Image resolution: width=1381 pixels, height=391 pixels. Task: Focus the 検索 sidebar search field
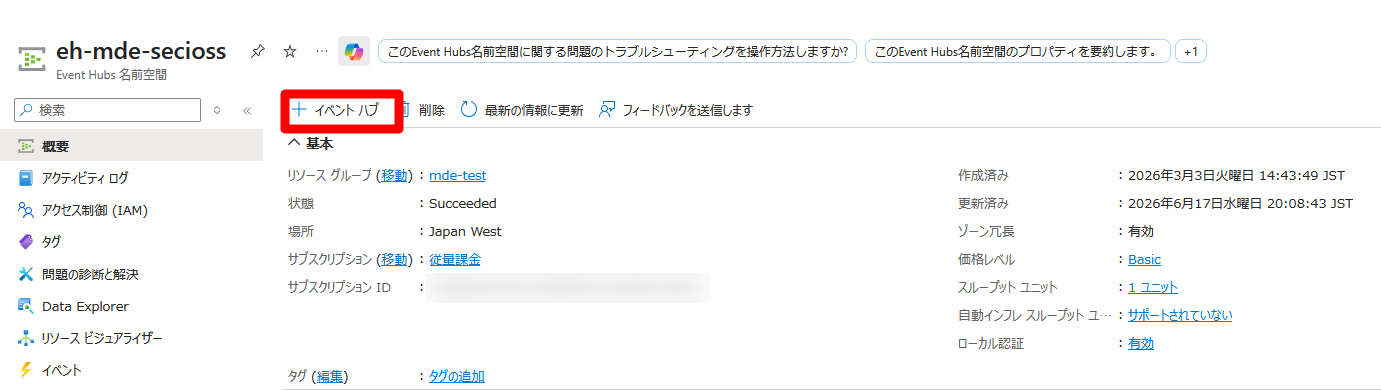click(x=108, y=110)
